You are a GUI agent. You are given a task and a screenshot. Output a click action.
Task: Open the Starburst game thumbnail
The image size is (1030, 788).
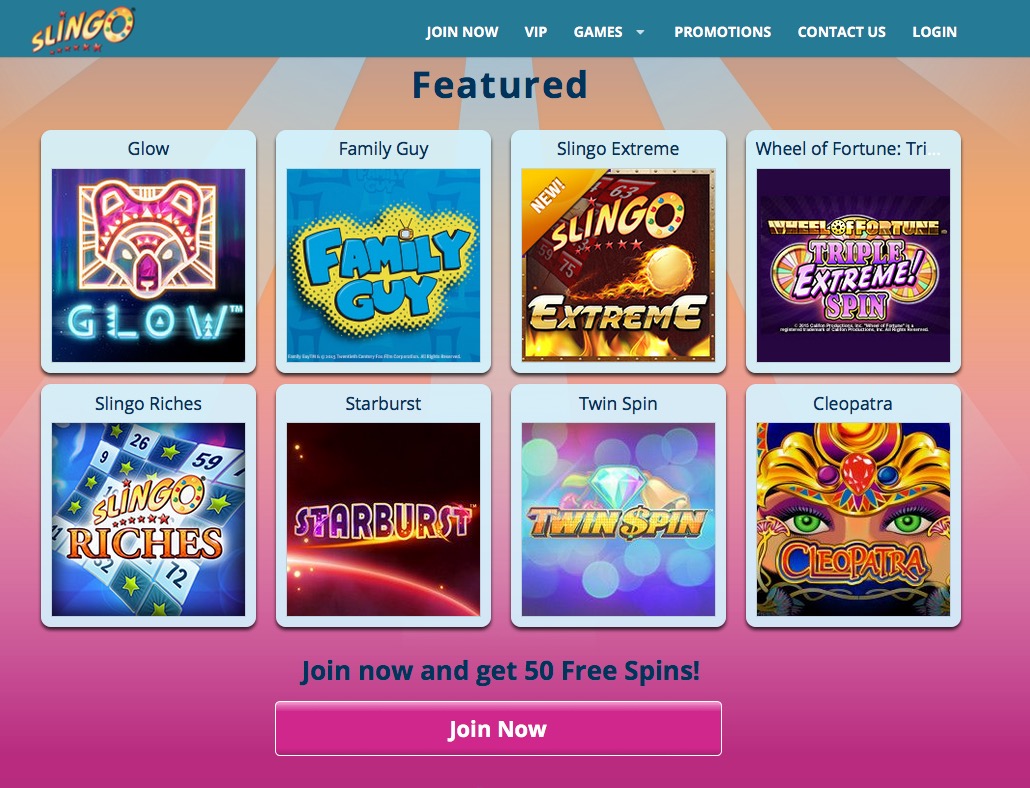click(384, 519)
